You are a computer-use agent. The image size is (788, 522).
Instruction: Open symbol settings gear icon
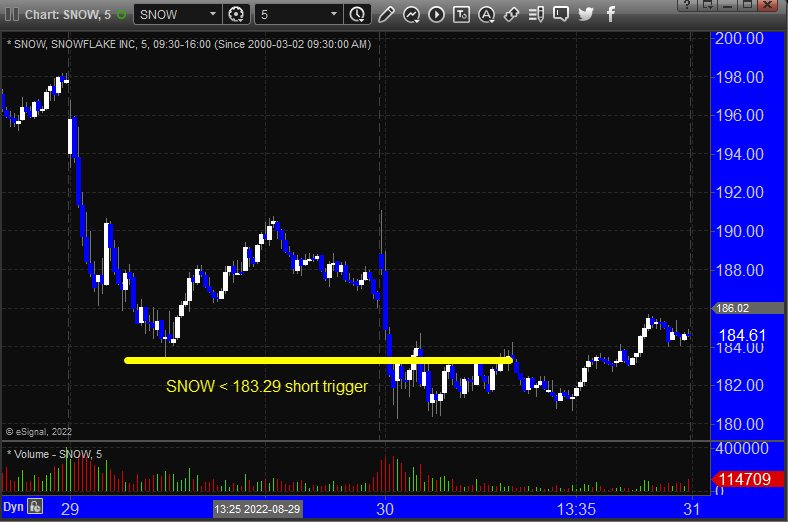click(x=236, y=15)
